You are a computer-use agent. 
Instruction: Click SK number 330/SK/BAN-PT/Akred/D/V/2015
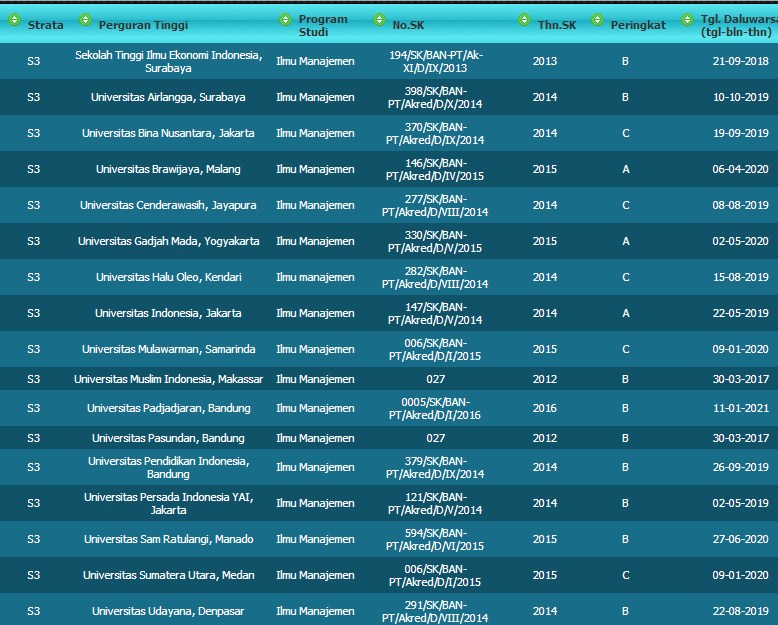[x=435, y=241]
